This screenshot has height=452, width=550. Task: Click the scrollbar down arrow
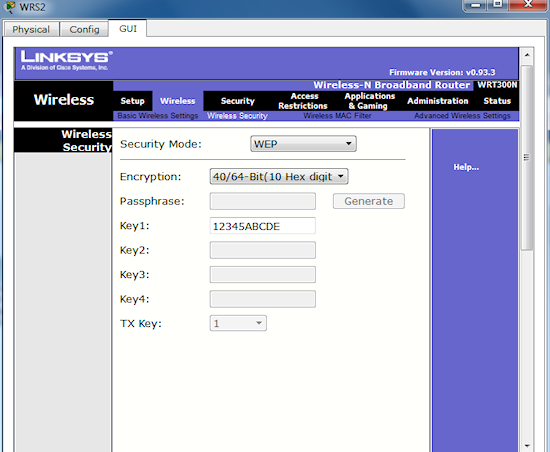coord(527,445)
